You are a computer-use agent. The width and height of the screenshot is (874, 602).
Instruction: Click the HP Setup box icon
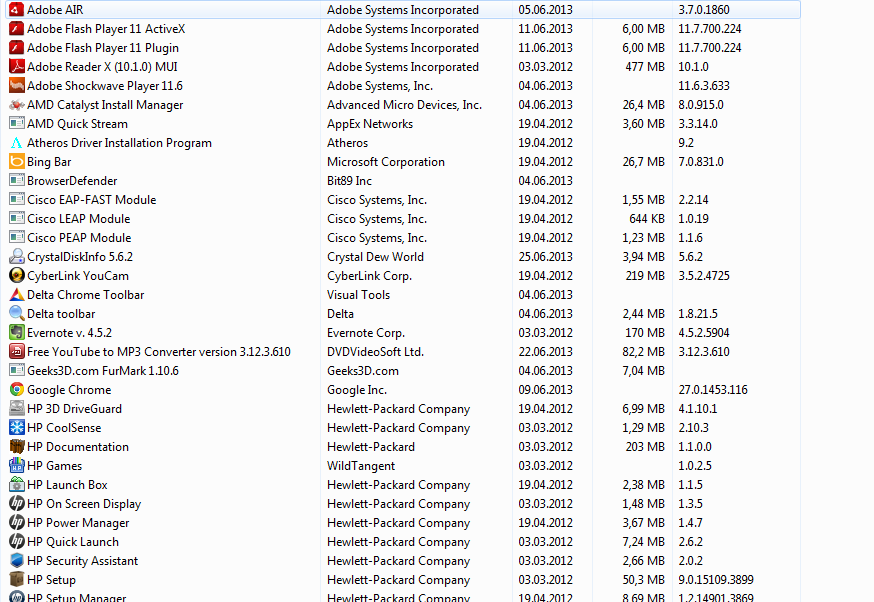[17, 579]
